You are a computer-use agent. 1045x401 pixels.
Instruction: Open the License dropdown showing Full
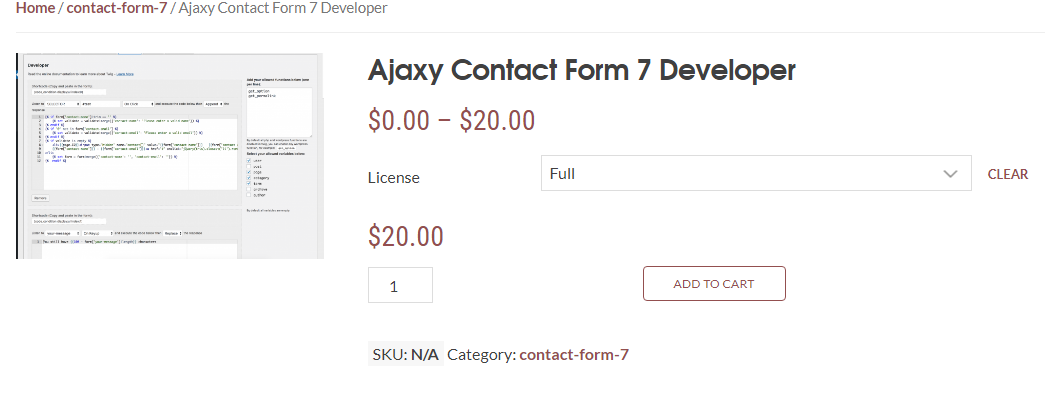coord(755,173)
